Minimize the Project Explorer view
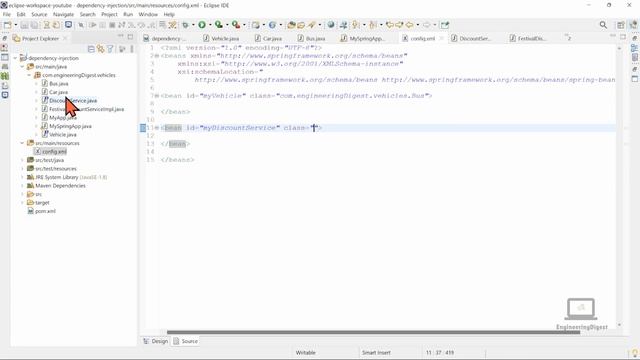640x360 pixels. [x=120, y=36]
